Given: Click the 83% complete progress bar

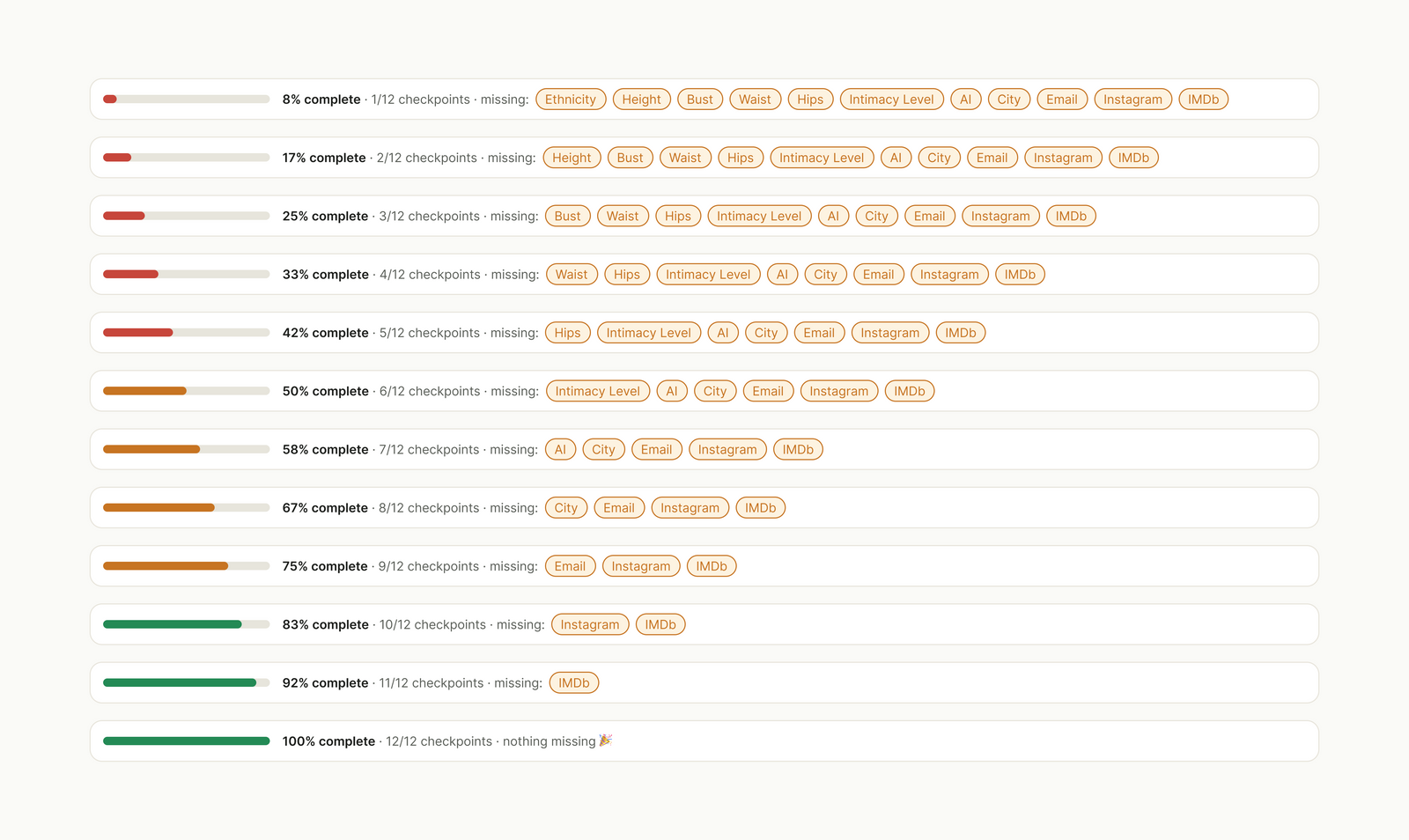Looking at the screenshot, I should coord(187,624).
